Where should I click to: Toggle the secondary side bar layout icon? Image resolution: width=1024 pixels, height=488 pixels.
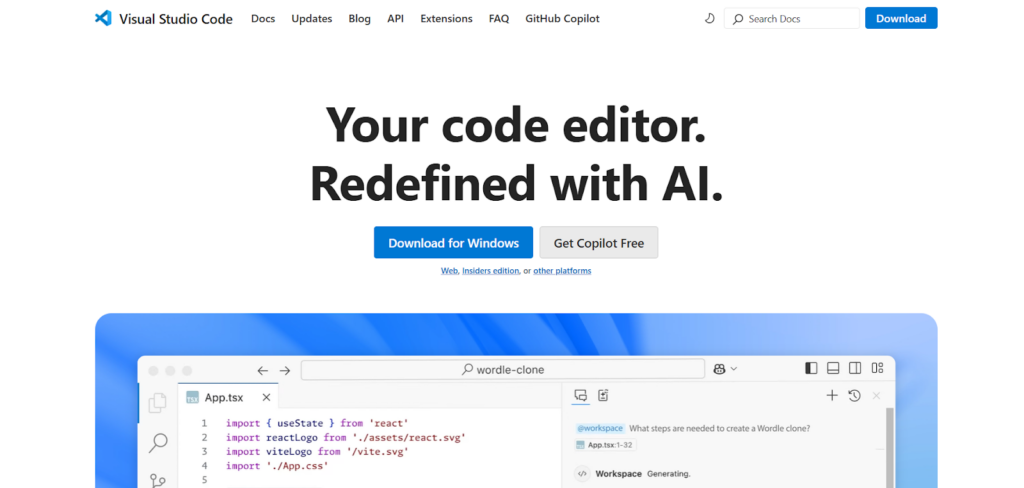click(855, 368)
